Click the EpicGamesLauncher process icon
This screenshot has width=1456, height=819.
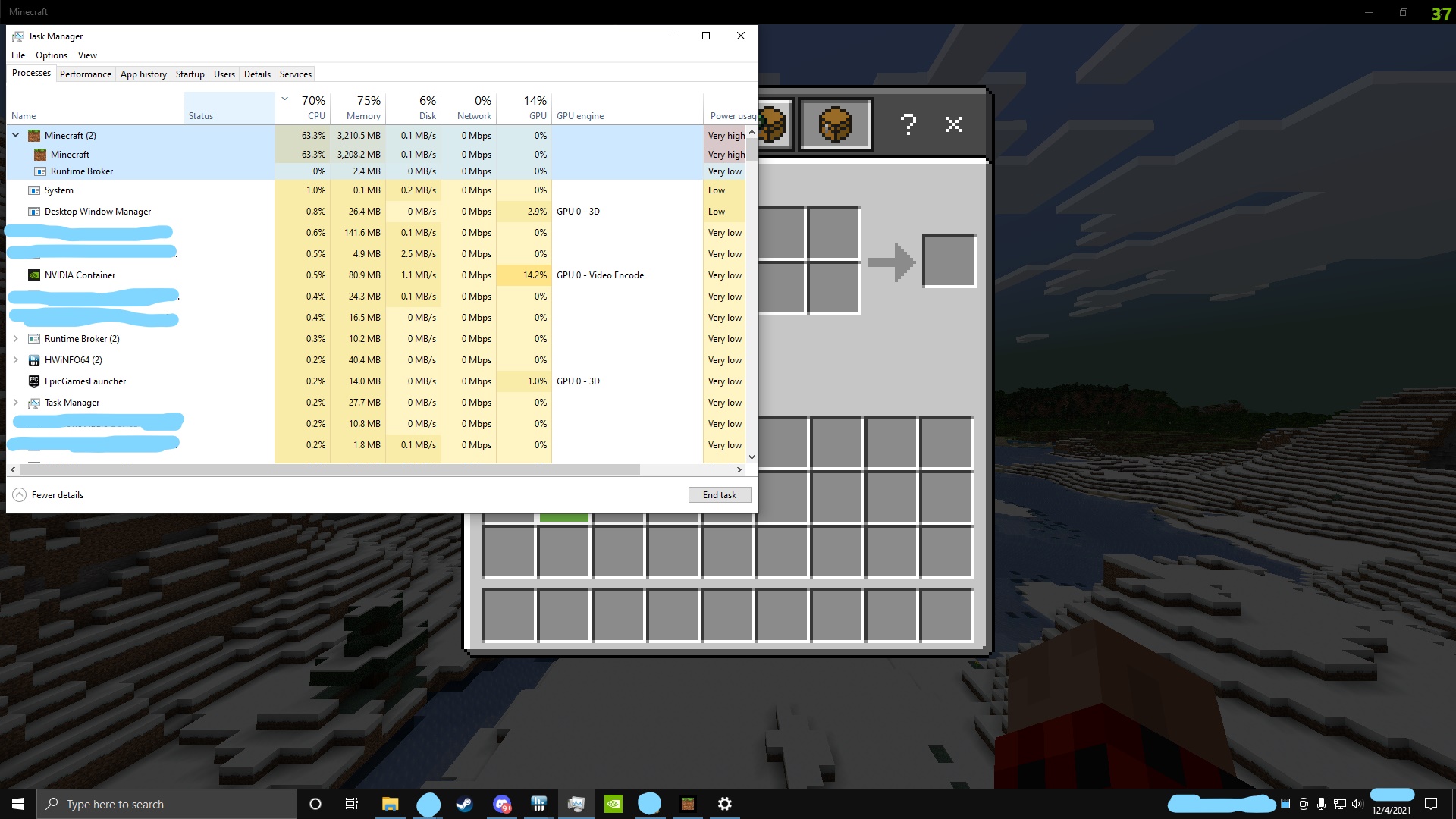pos(34,381)
